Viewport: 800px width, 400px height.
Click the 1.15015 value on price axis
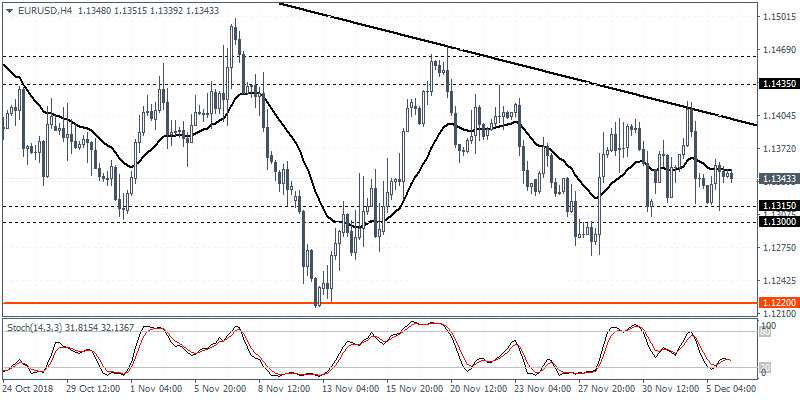point(778,17)
